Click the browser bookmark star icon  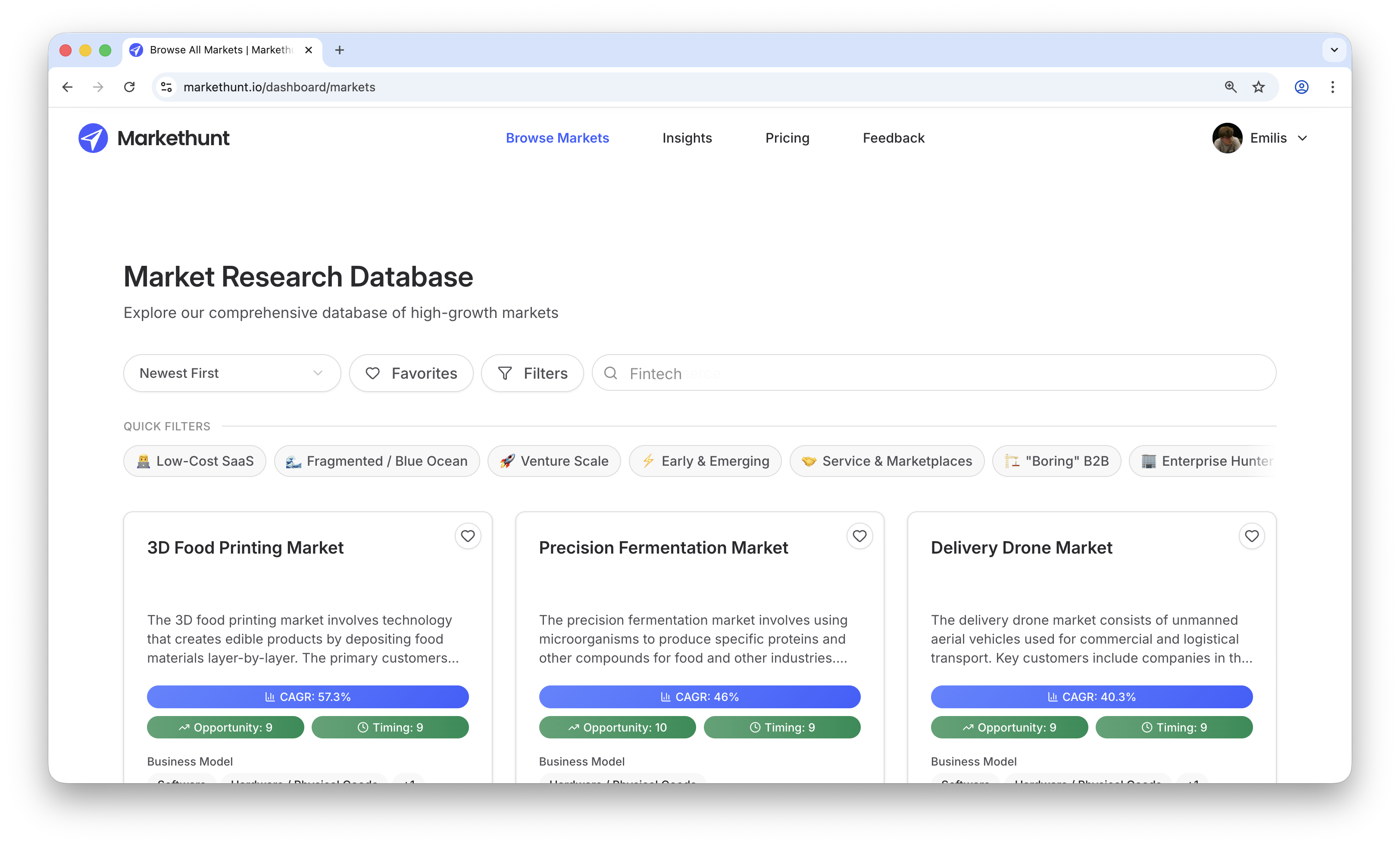click(x=1259, y=87)
